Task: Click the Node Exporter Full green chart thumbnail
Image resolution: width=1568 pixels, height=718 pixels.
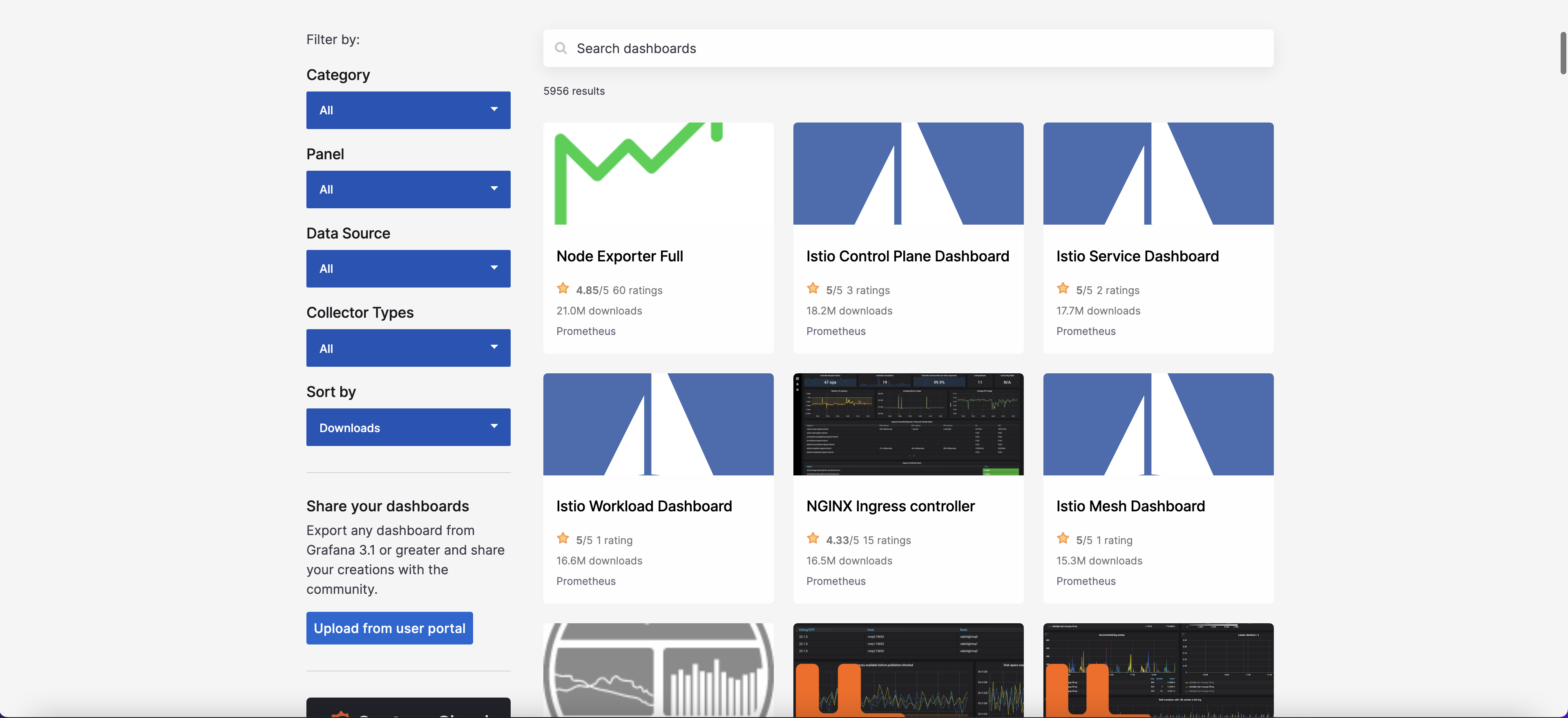Action: click(659, 174)
